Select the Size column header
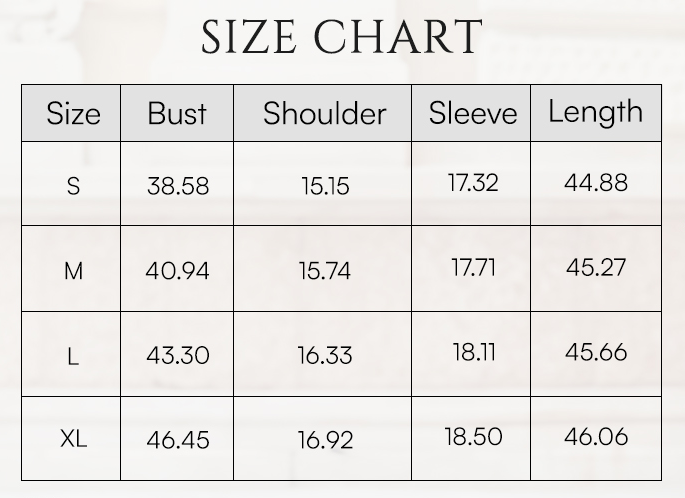The image size is (685, 498). point(73,113)
